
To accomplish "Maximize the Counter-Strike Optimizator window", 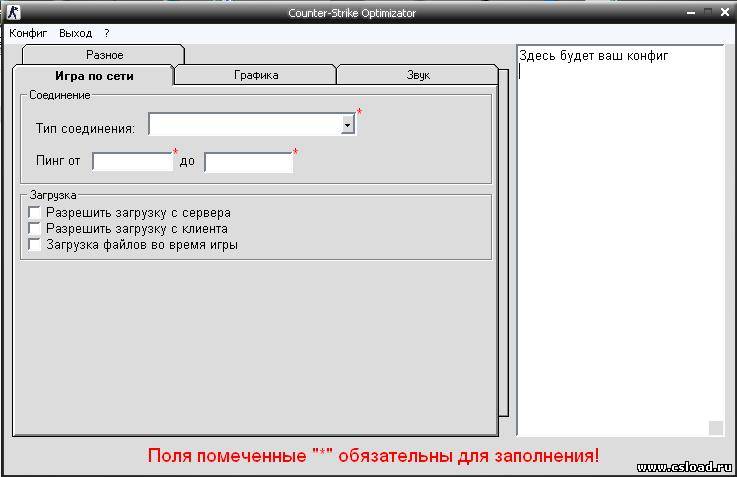I will click(x=707, y=13).
